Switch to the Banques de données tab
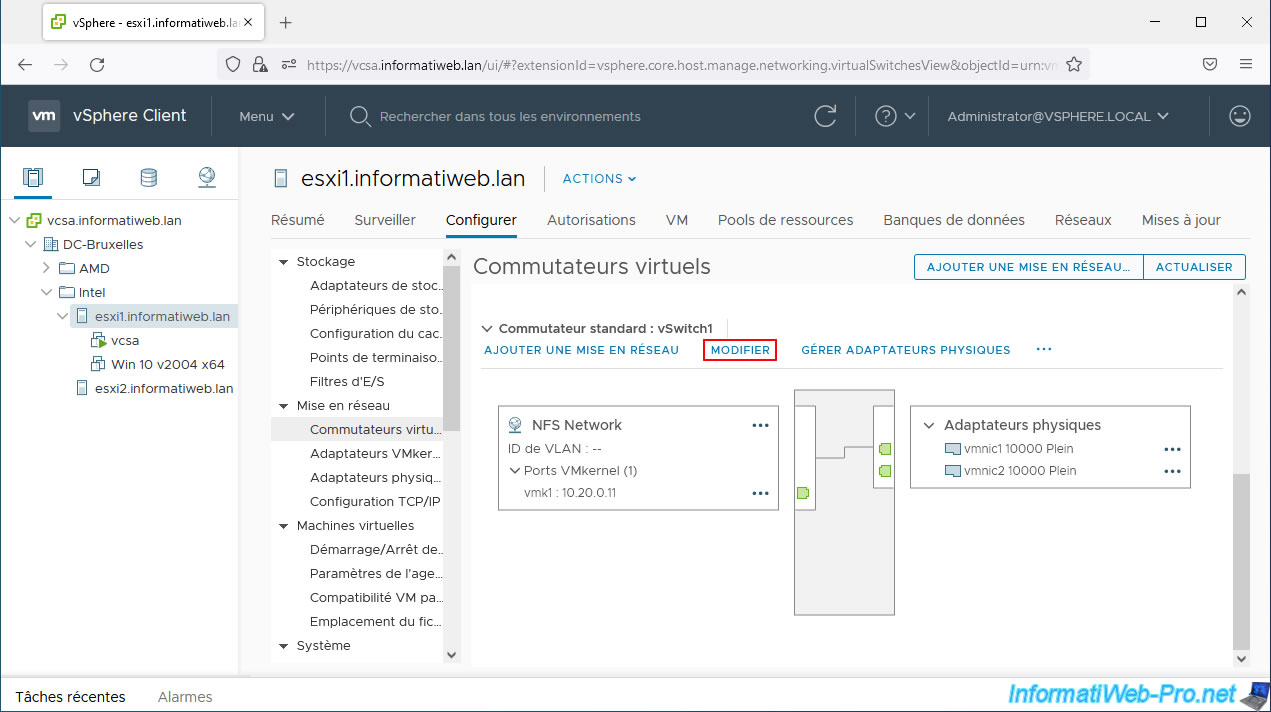The height and width of the screenshot is (712, 1271). tap(954, 220)
